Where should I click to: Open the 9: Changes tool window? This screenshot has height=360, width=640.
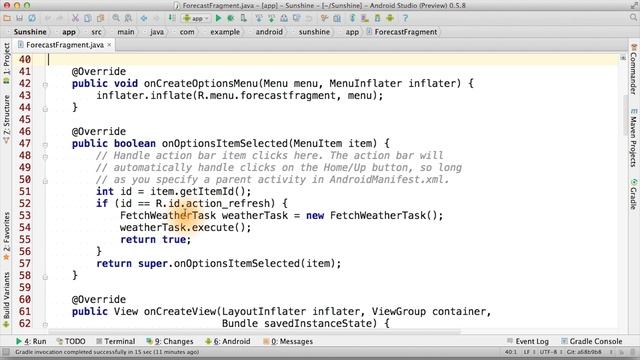point(170,341)
